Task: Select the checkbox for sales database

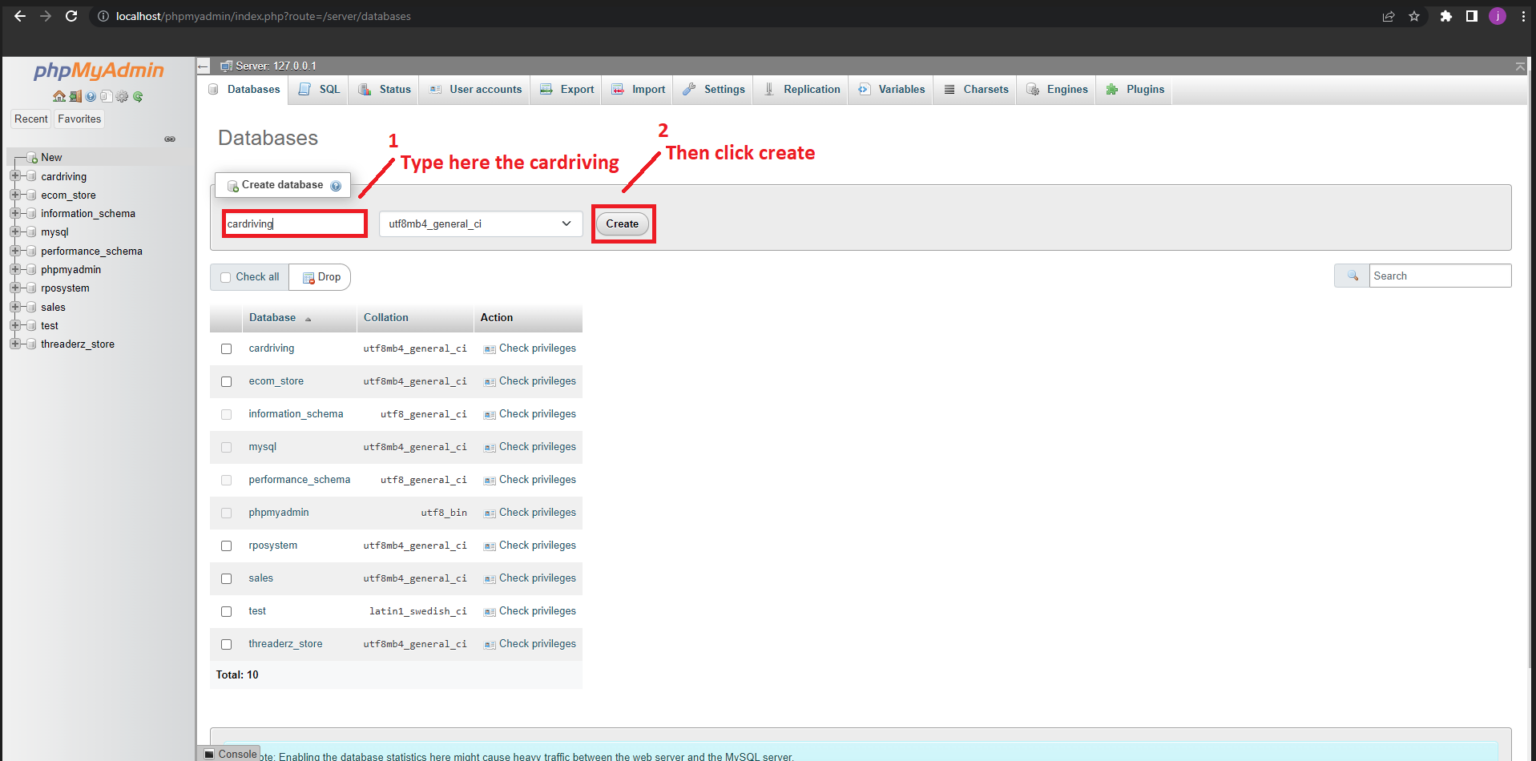Action: [226, 578]
